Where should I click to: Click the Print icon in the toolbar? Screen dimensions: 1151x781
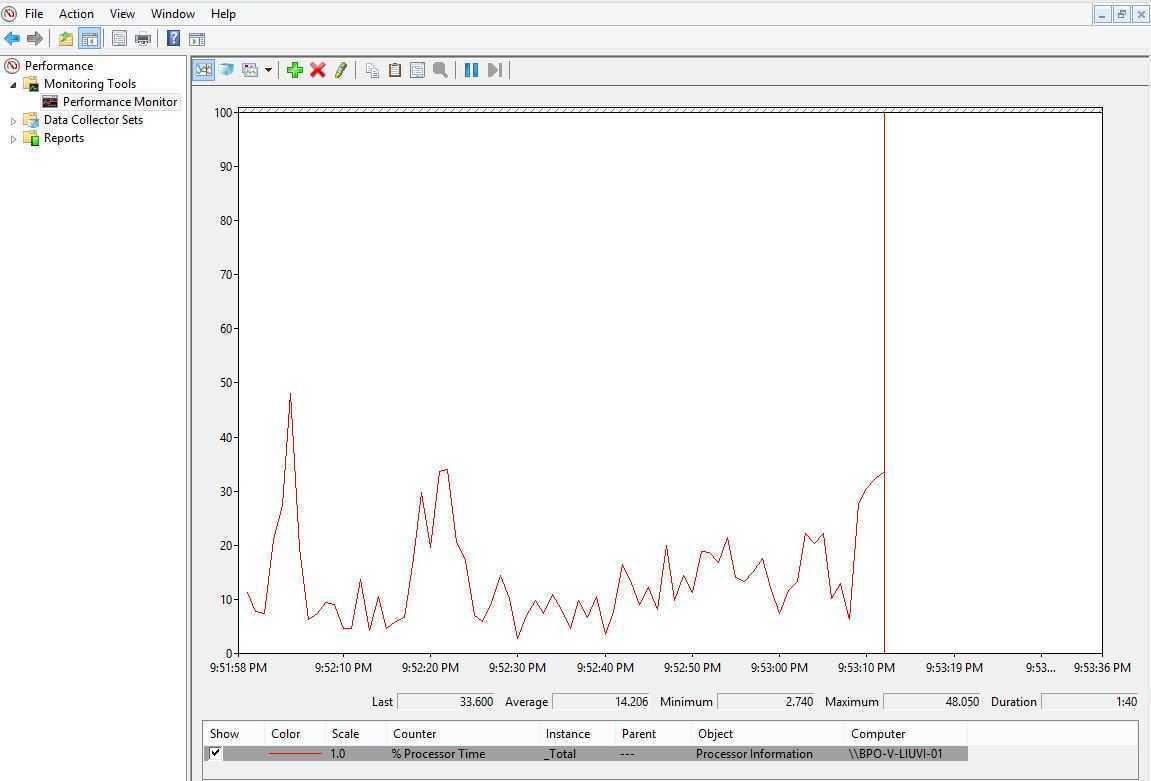pos(142,38)
